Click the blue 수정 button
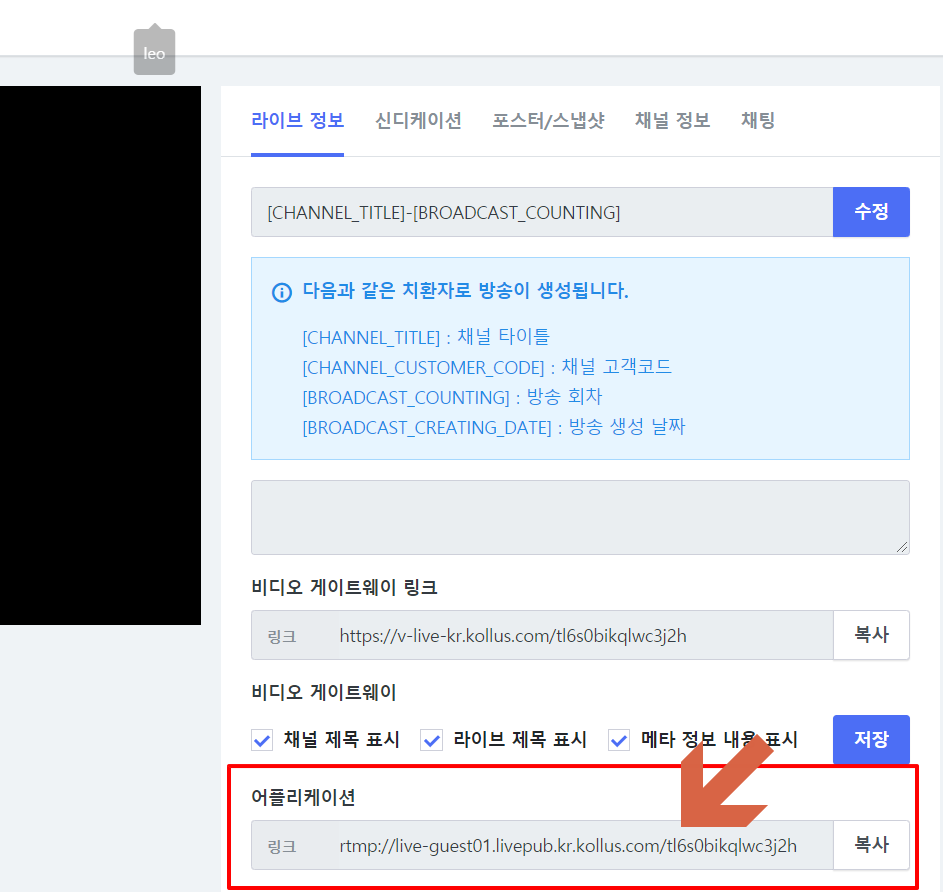The image size is (943, 892). [x=871, y=212]
